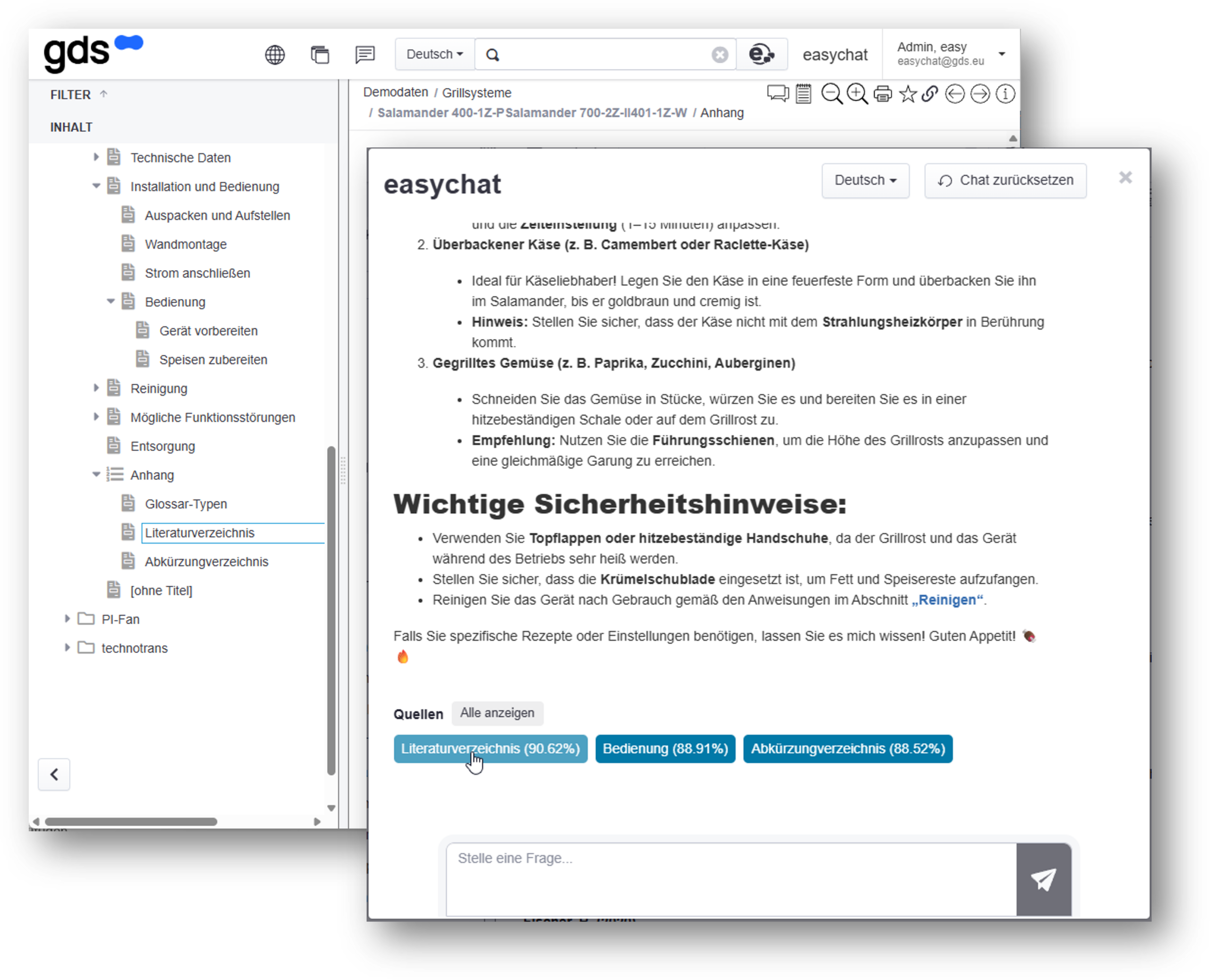The image size is (1210, 980).
Task: Click the Reinigen link in the safety note
Action: (x=948, y=600)
